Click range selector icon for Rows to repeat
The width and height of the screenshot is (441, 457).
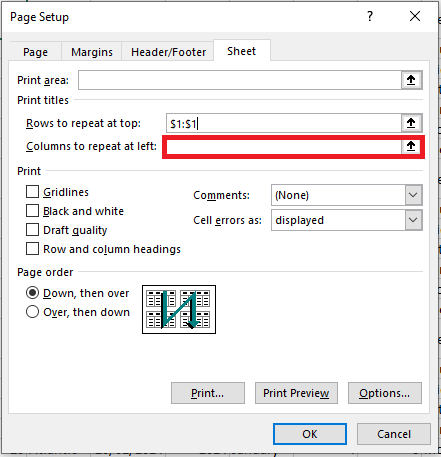click(x=411, y=123)
